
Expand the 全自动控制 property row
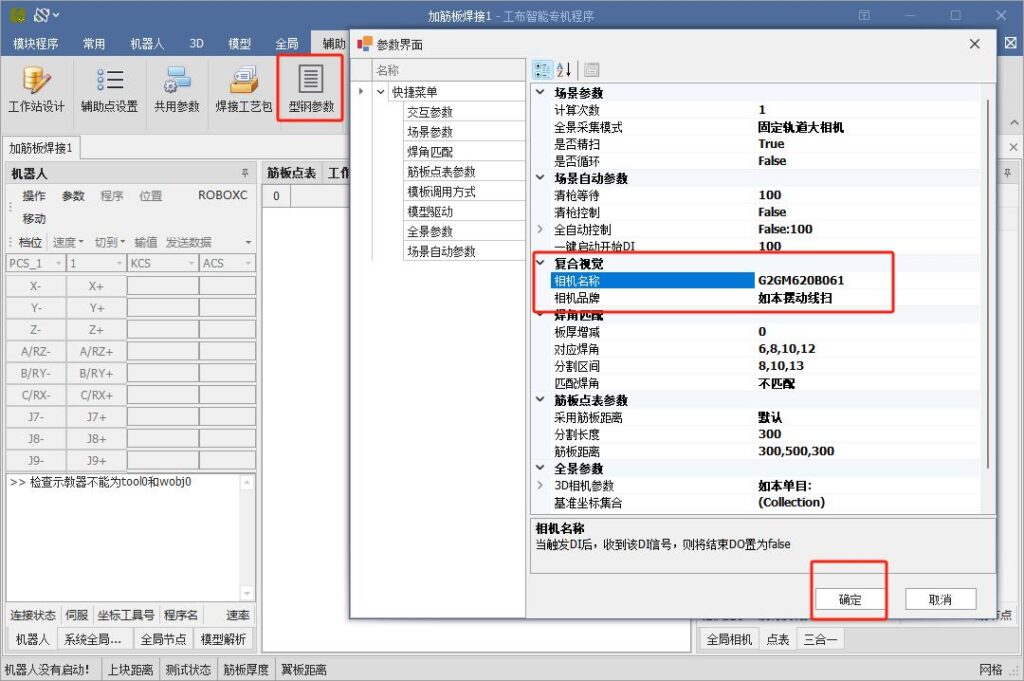[541, 229]
